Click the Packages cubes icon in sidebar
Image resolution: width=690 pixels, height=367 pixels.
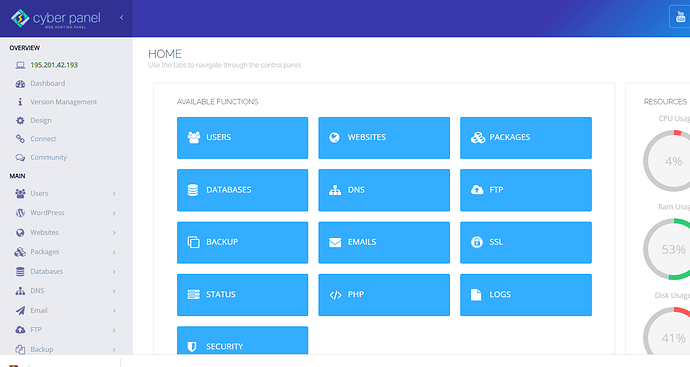(20, 252)
